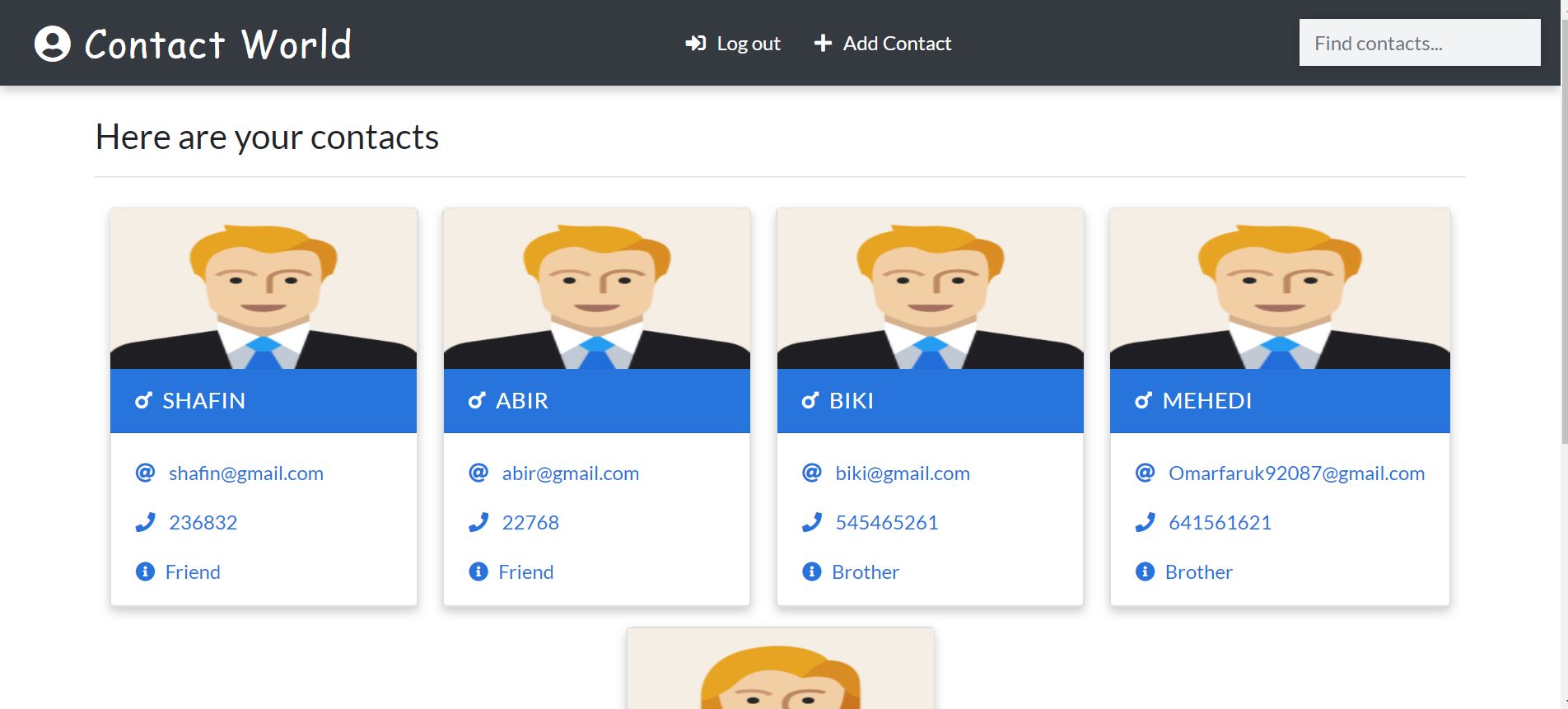
Task: Click phone number 641561621
Action: coord(1220,523)
